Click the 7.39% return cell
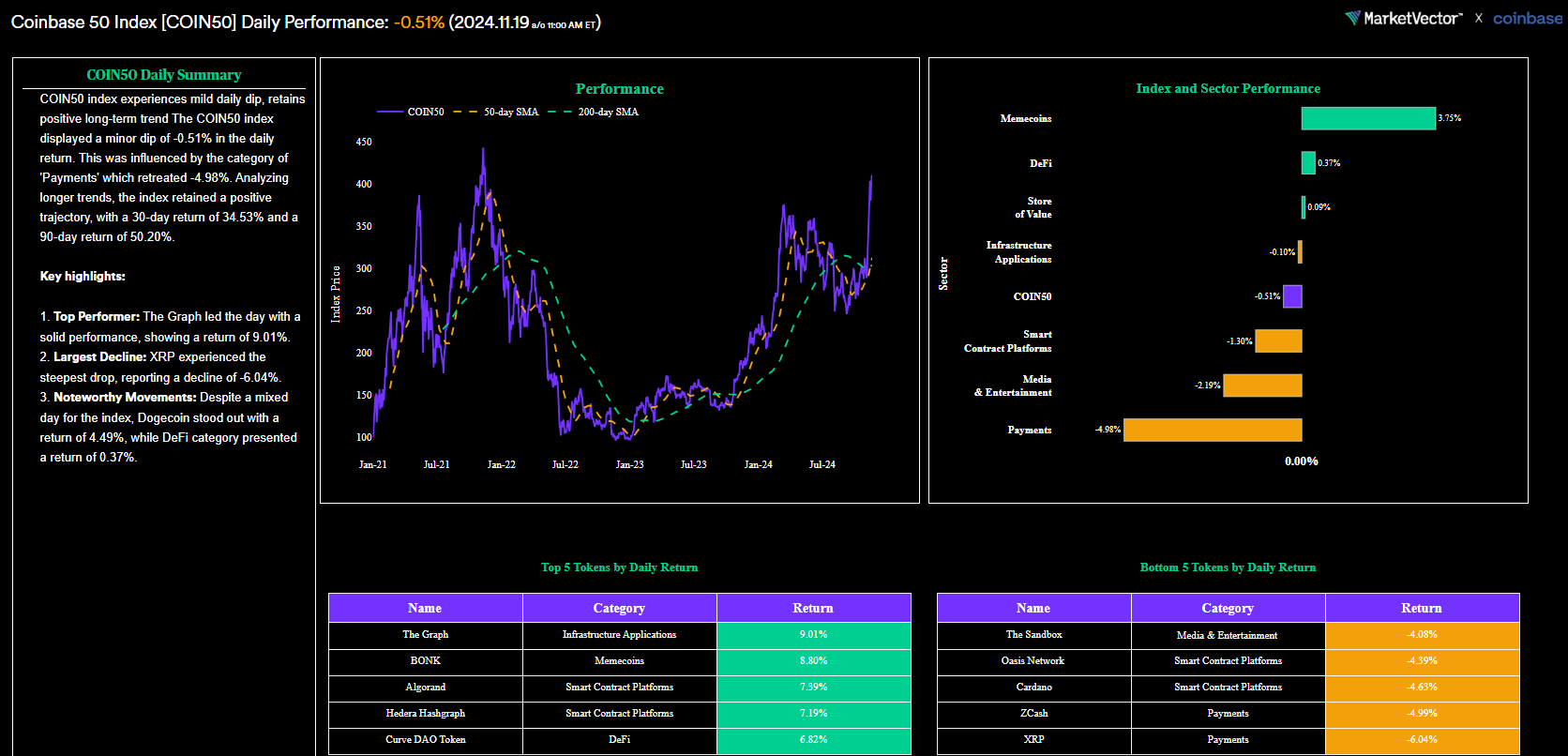 point(813,688)
